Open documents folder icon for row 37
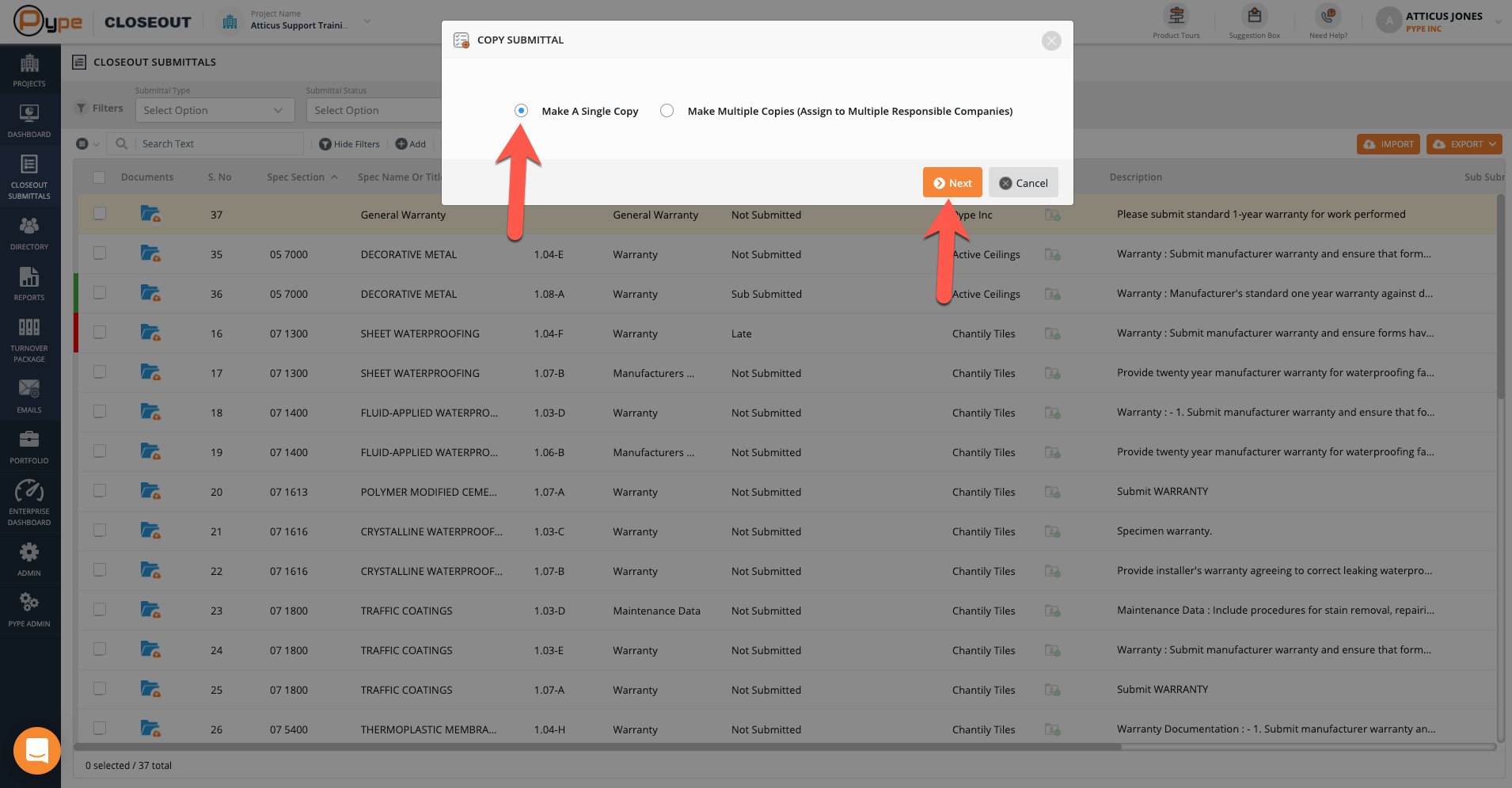This screenshot has width=1512, height=788. pos(150,214)
